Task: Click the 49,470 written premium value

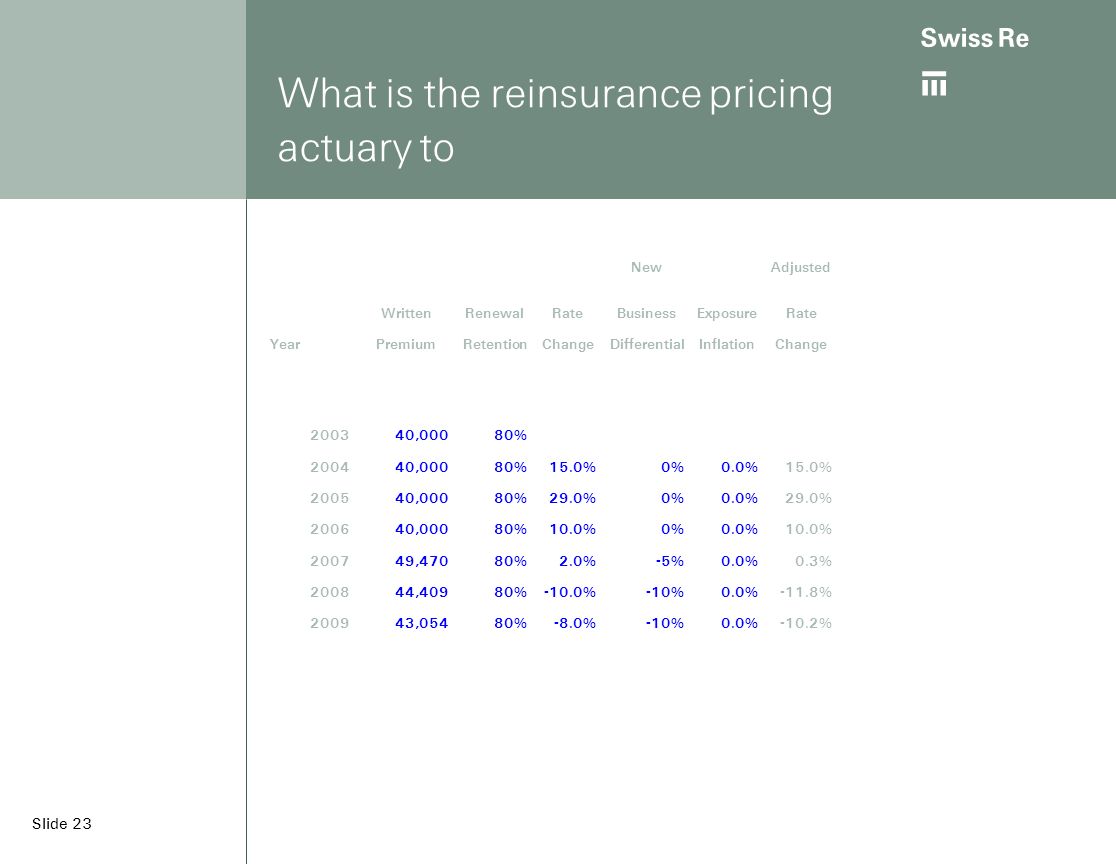Action: click(x=421, y=561)
